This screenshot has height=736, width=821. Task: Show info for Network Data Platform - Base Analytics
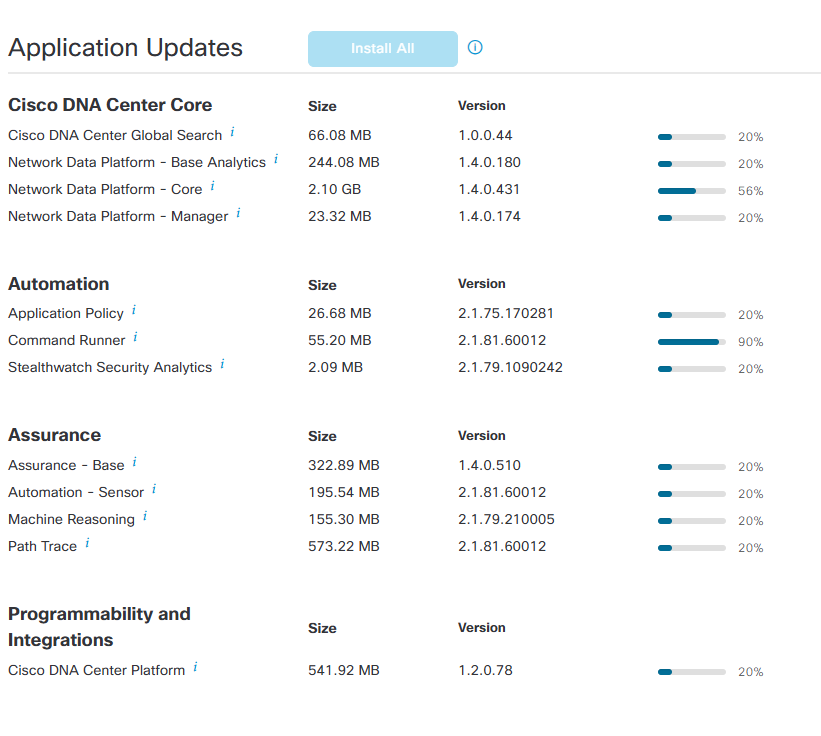pos(276,159)
